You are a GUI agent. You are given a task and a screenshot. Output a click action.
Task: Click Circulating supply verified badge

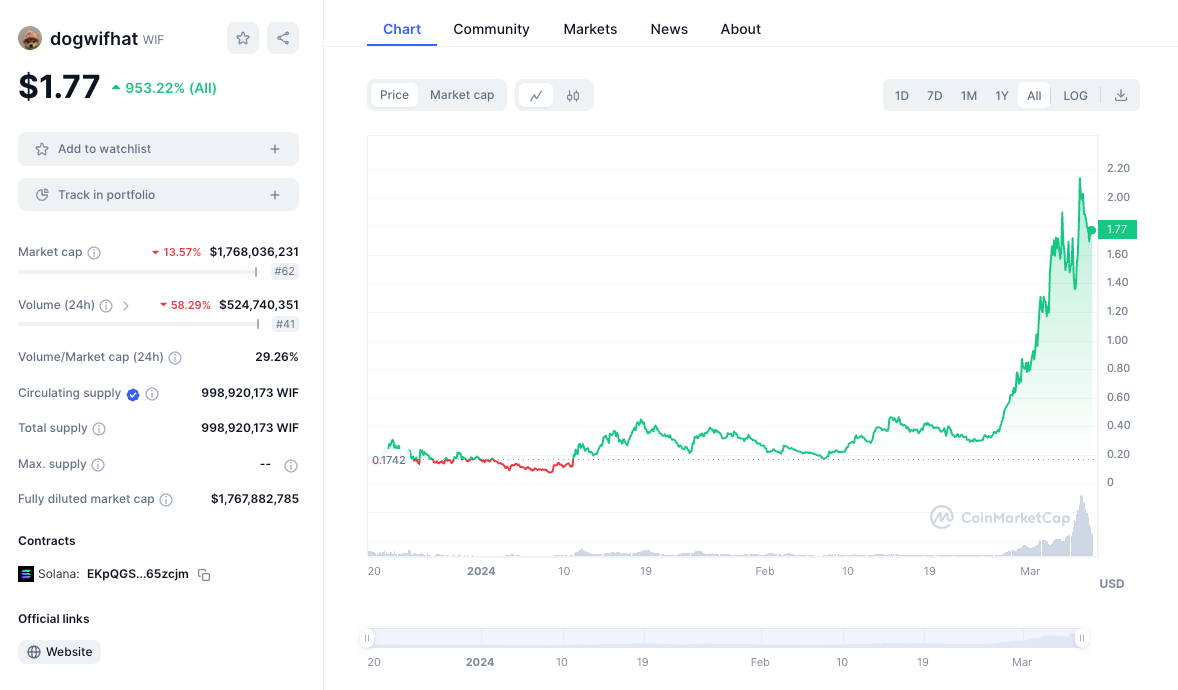point(133,395)
